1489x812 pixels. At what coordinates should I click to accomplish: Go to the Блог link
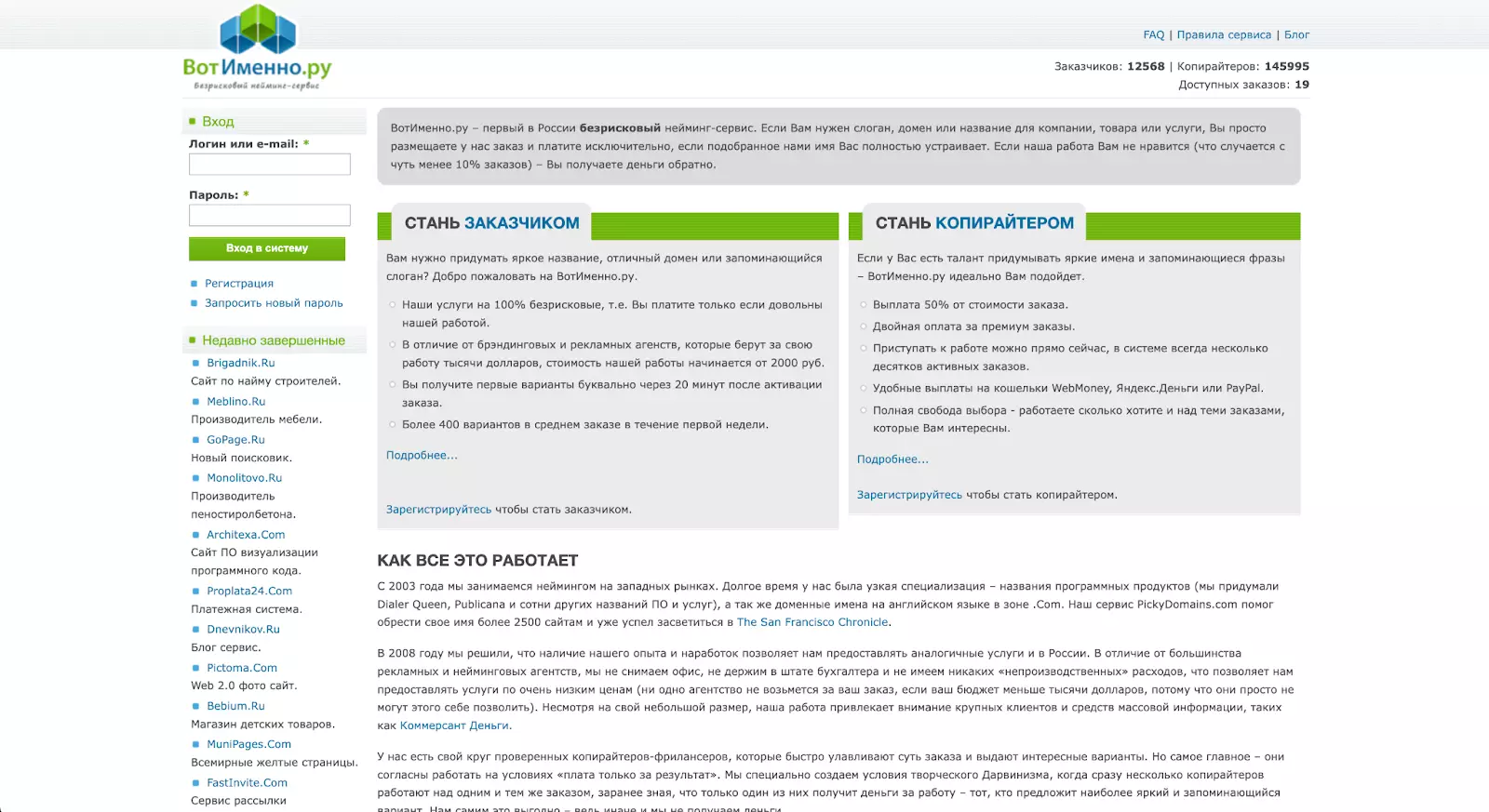coord(1296,35)
